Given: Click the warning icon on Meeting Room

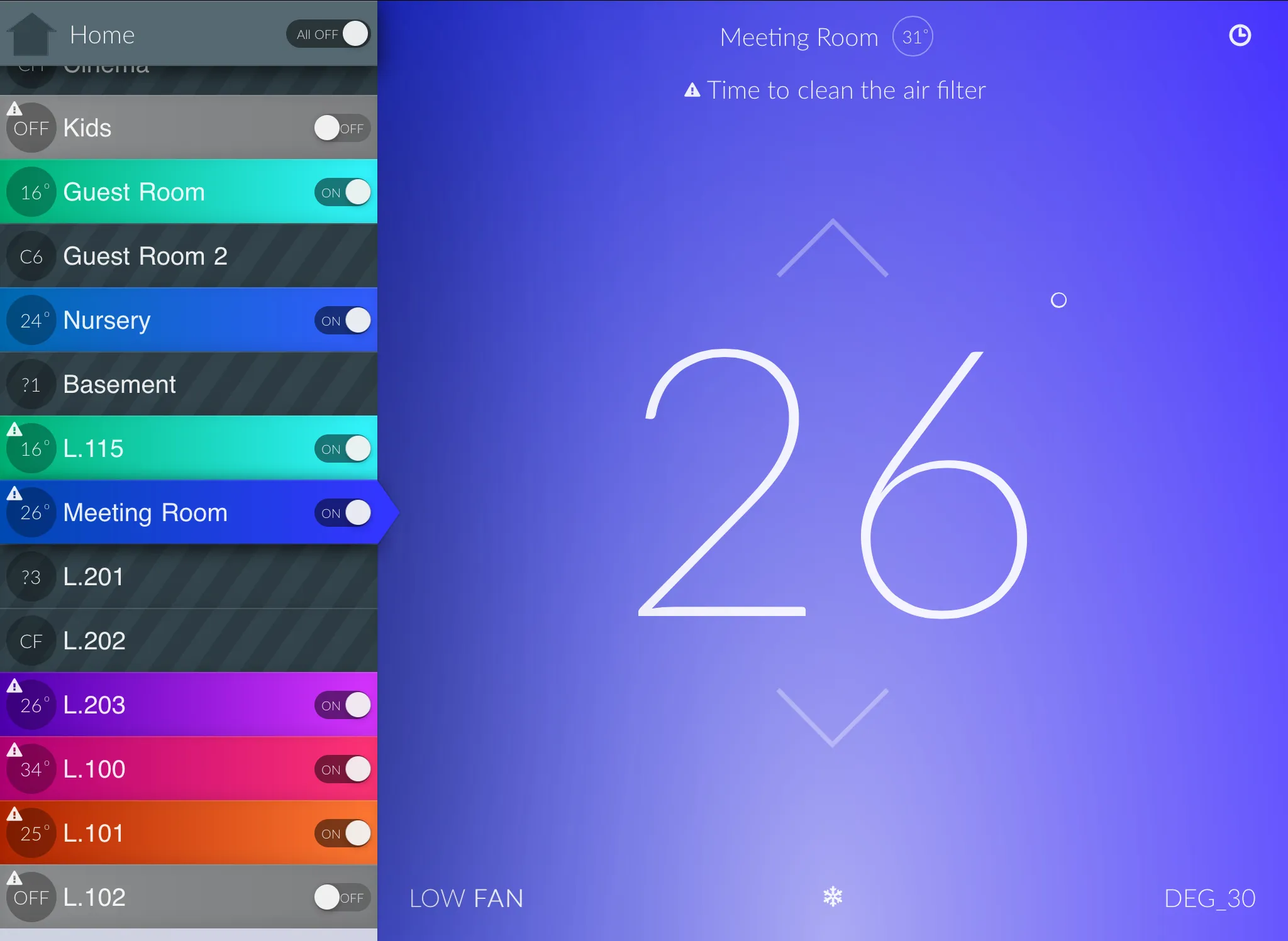Looking at the screenshot, I should coord(14,492).
